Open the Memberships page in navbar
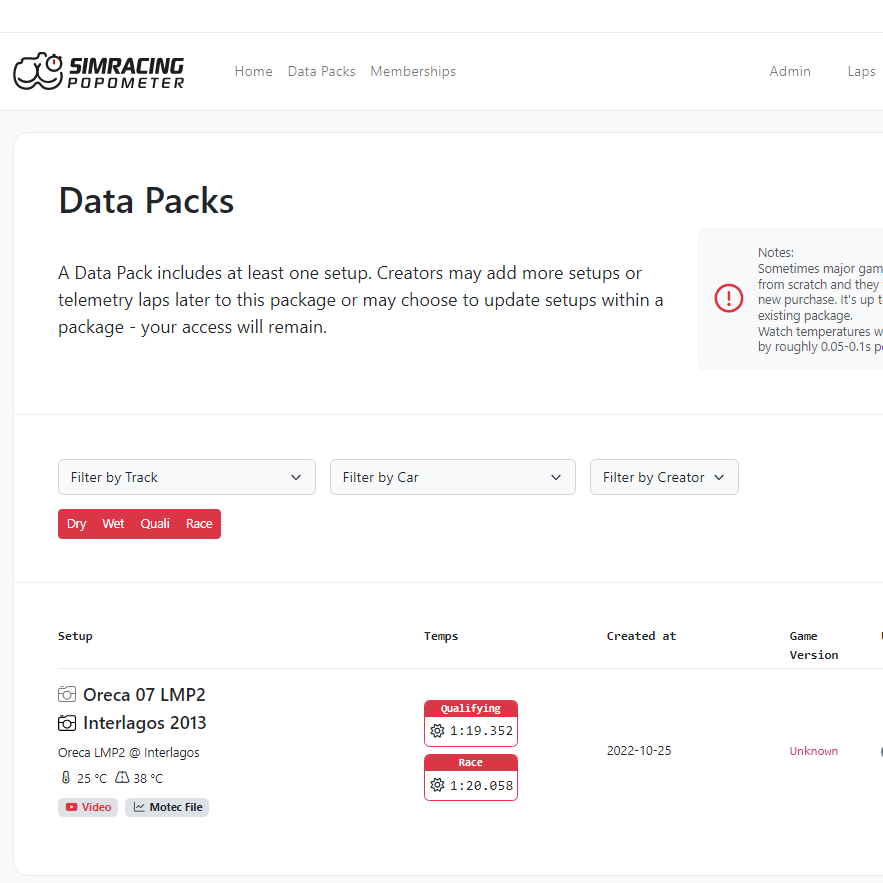 tap(413, 71)
